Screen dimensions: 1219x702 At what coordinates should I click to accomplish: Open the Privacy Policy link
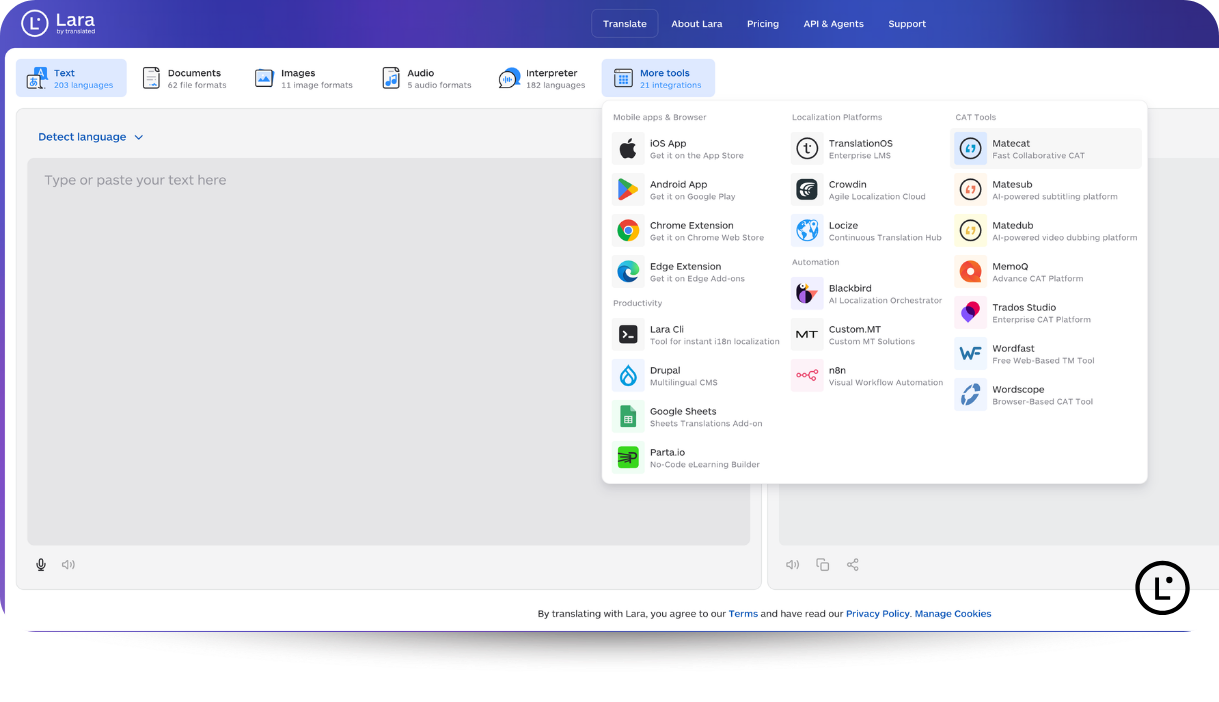(877, 614)
